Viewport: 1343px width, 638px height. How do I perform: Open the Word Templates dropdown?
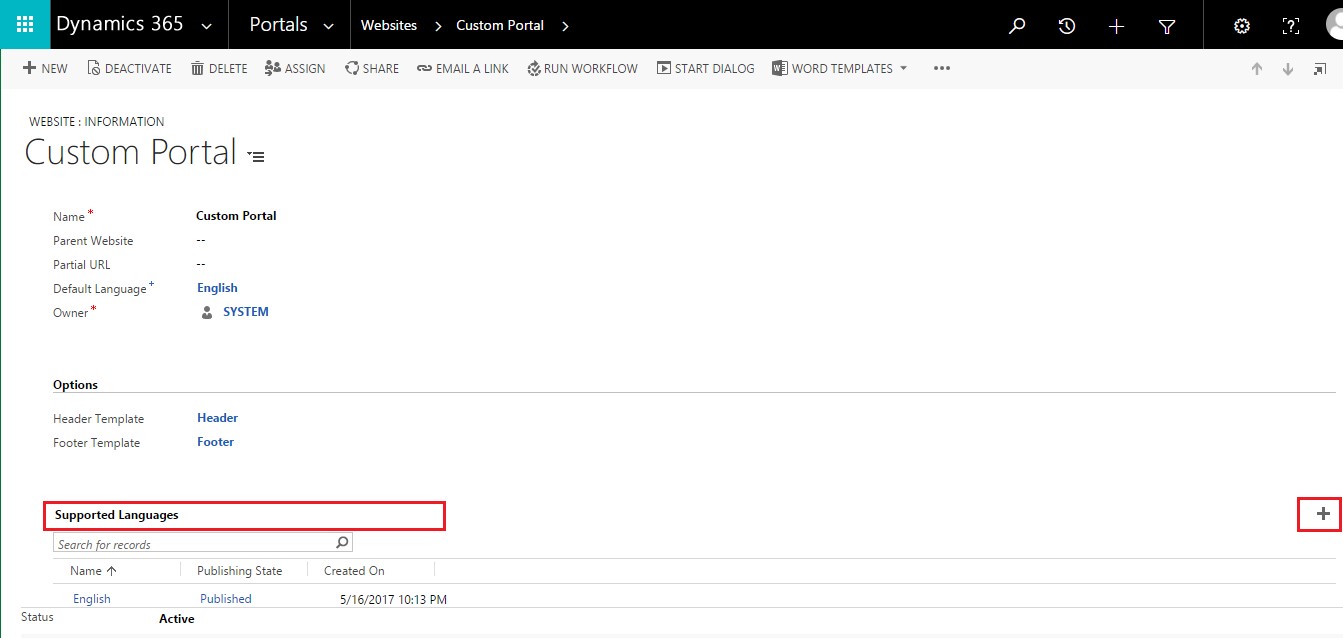point(840,68)
